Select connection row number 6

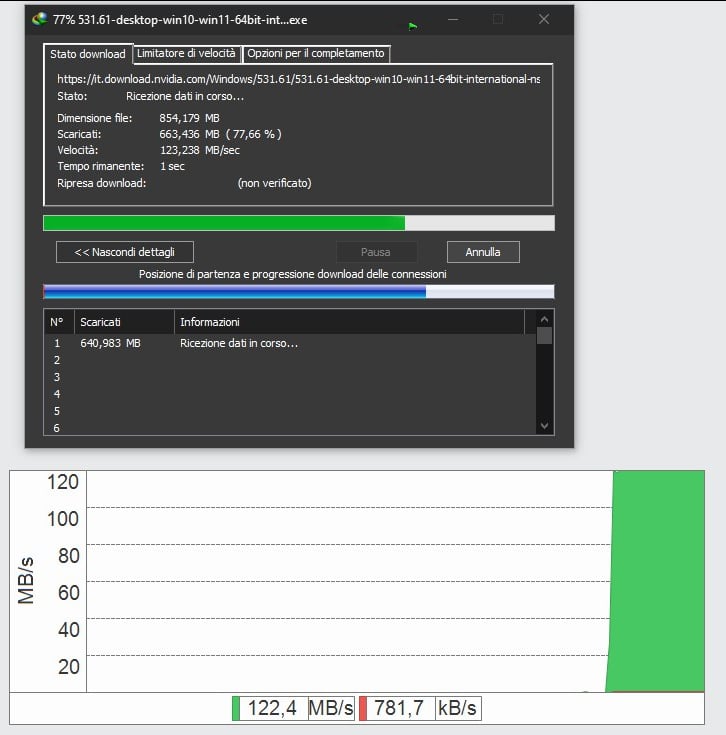pos(290,428)
